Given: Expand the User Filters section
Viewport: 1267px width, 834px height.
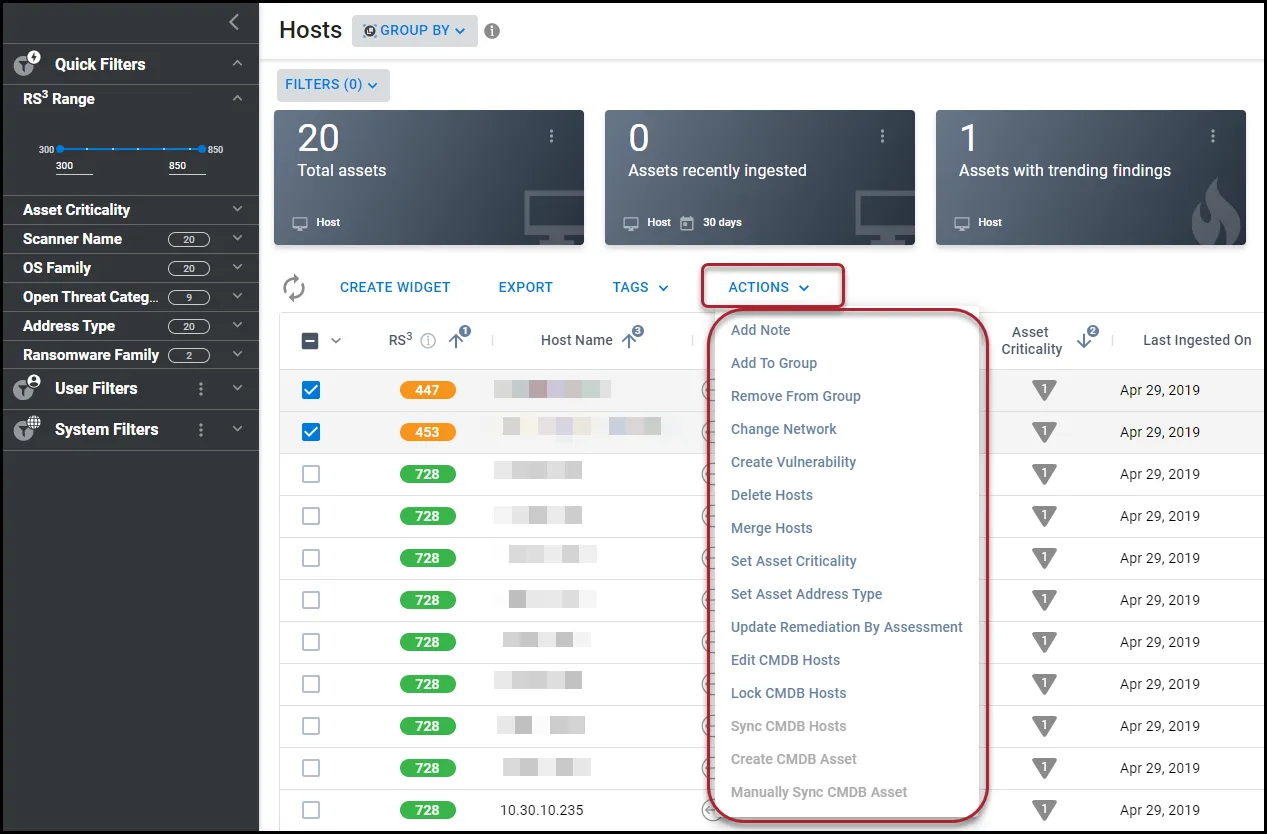Looking at the screenshot, I should pos(237,388).
